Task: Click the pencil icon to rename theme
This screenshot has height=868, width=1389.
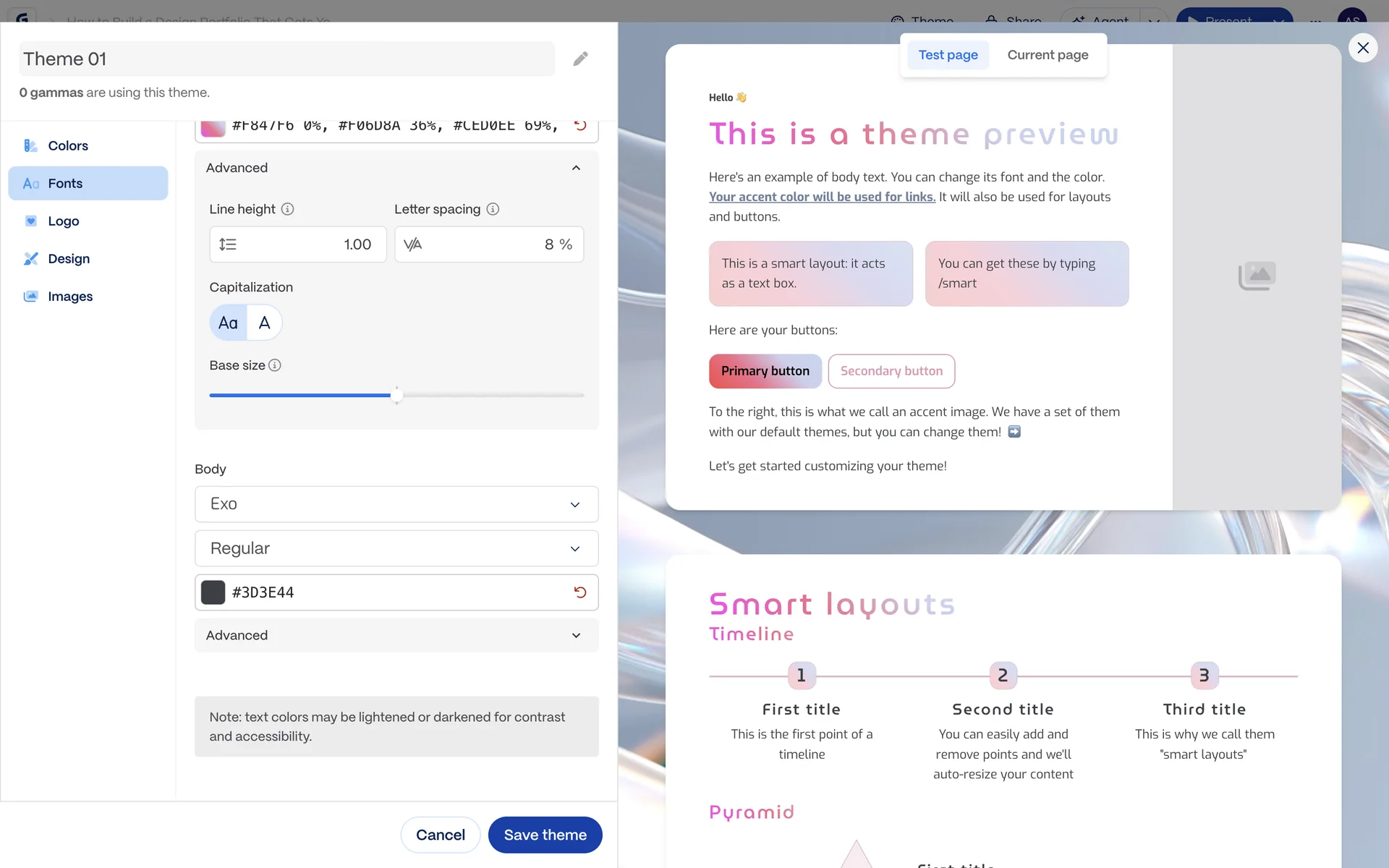Action: 580,59
